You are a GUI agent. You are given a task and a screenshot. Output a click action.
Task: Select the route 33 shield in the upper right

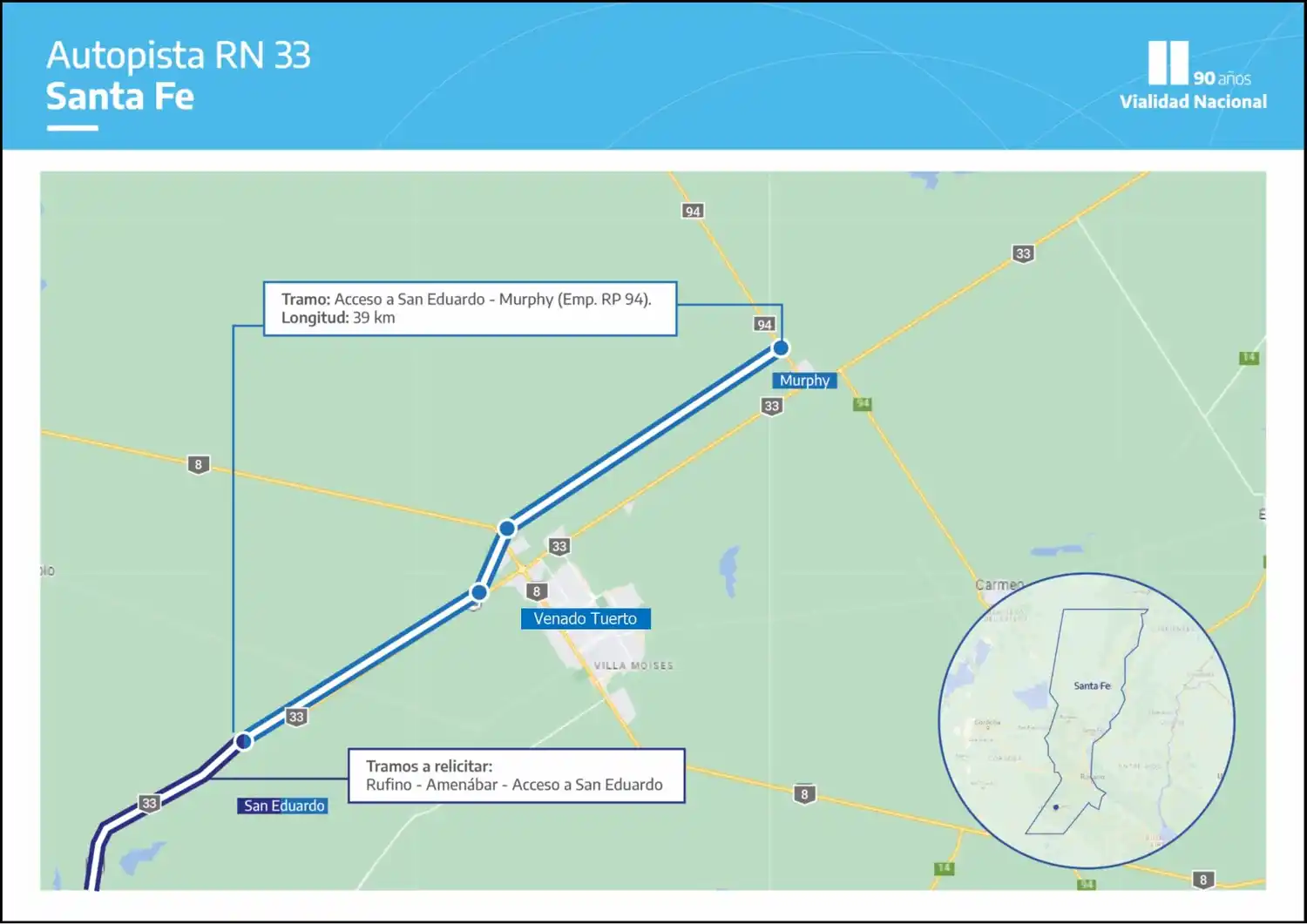pos(1023,253)
